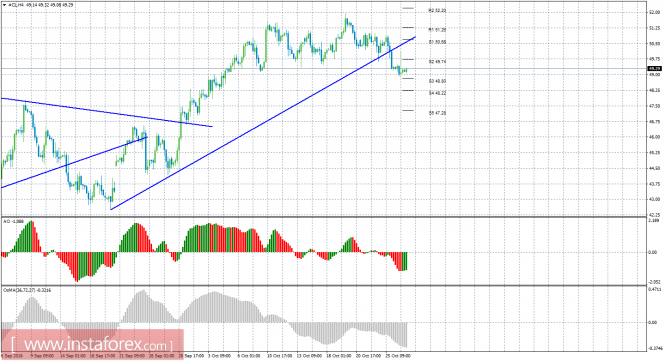Click the divider between the AO and OsMA panels

pos(324,285)
